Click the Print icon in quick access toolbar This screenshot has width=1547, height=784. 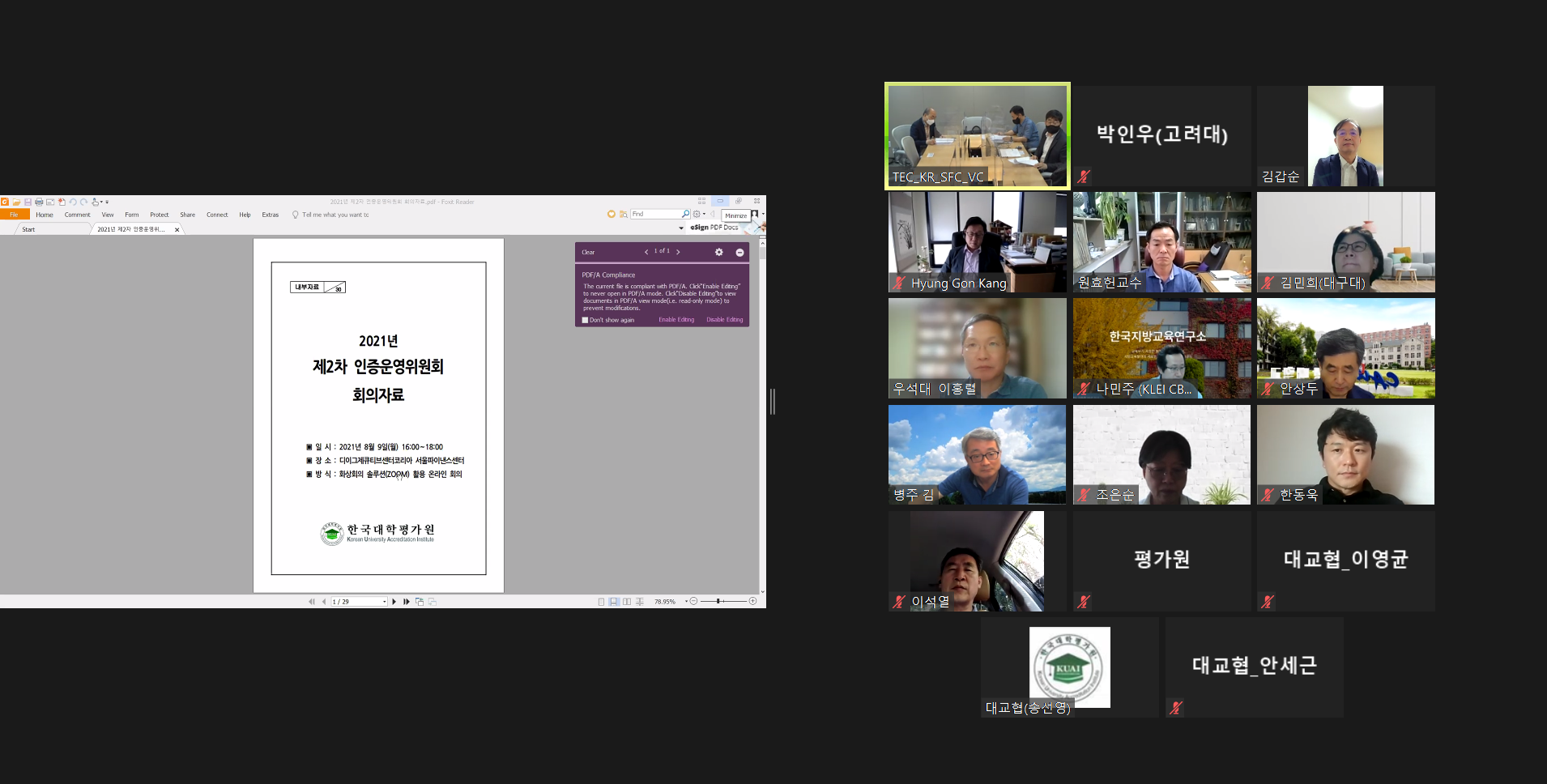[x=39, y=202]
